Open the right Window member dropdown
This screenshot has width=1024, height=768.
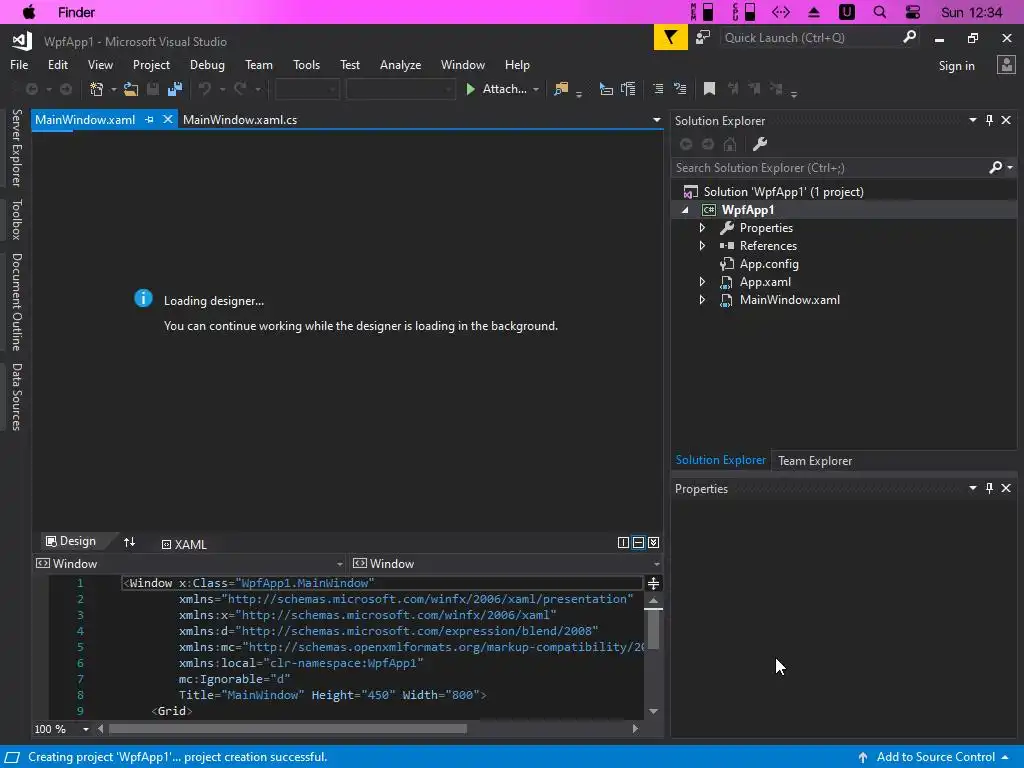click(x=656, y=564)
